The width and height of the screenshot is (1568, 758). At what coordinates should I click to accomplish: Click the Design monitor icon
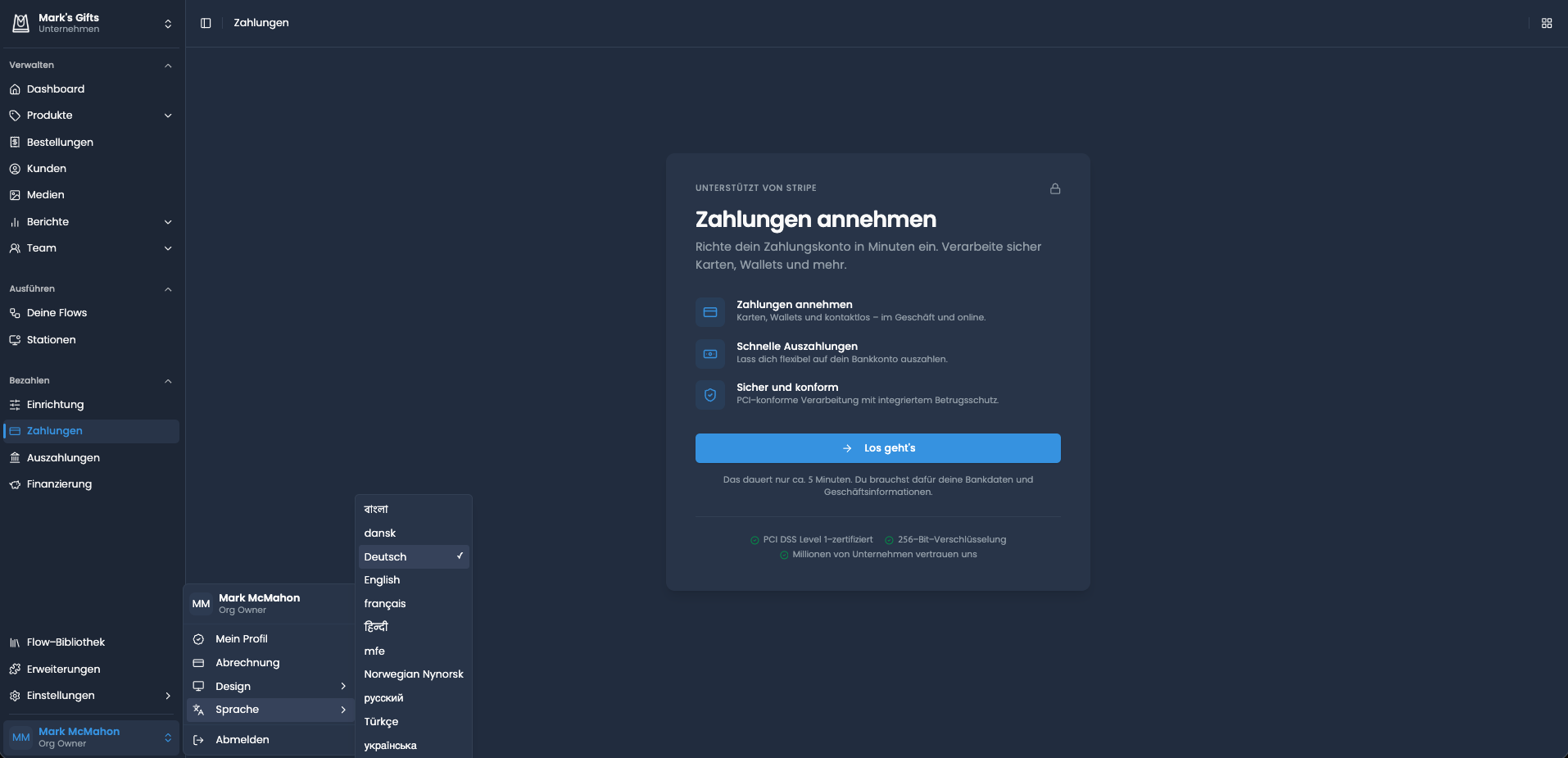198,687
